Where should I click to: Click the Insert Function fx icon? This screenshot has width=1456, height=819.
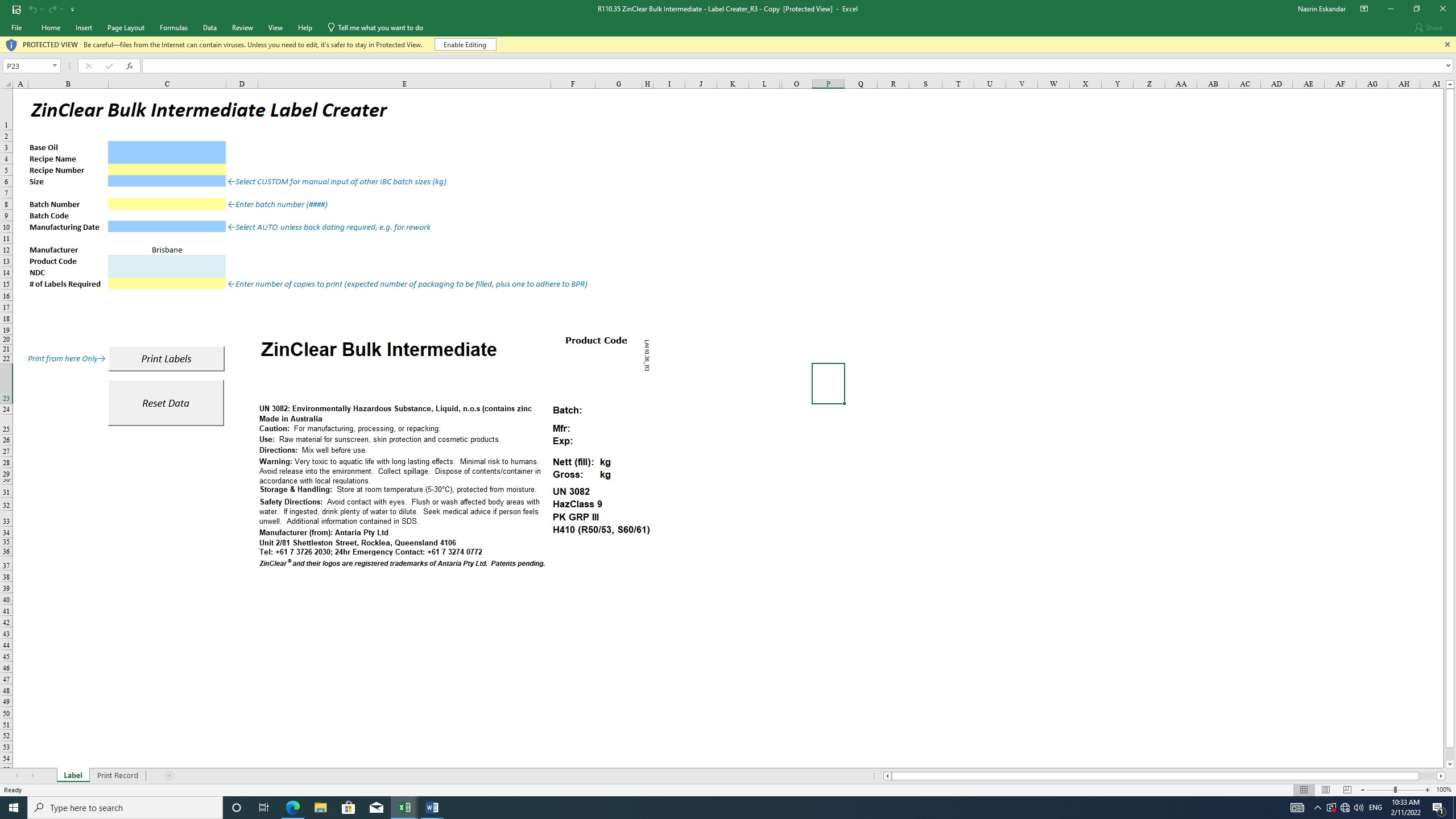[130, 66]
